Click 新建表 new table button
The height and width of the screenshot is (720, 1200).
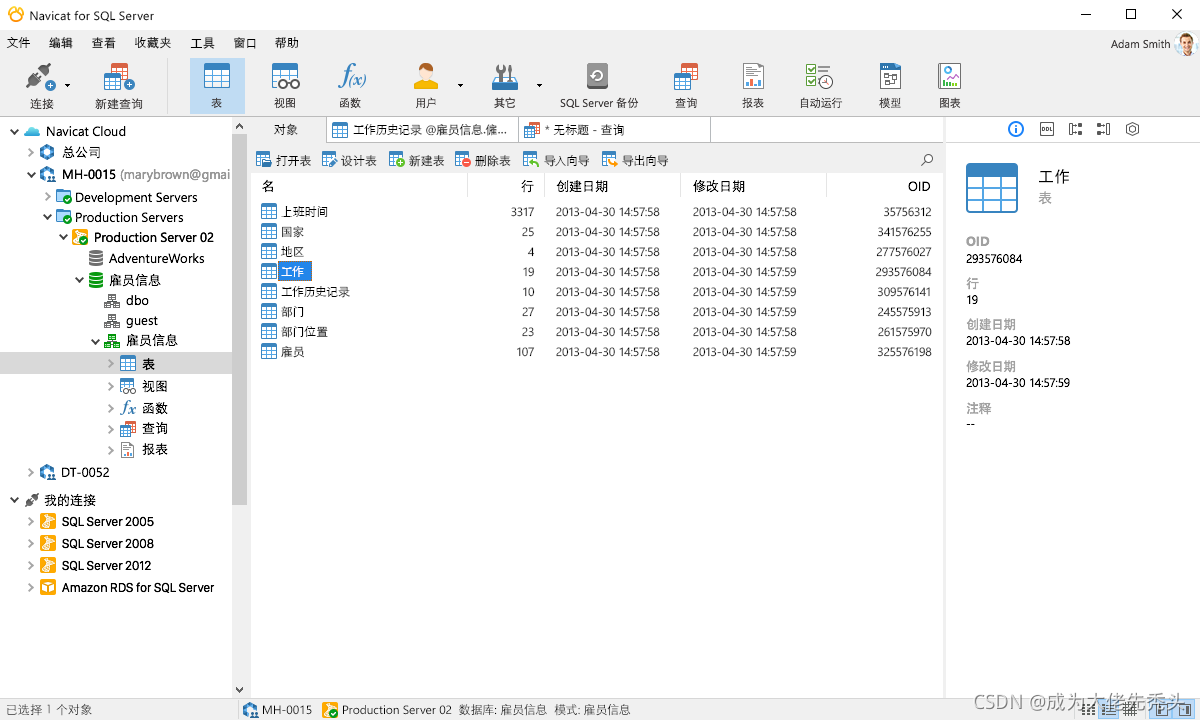416,160
